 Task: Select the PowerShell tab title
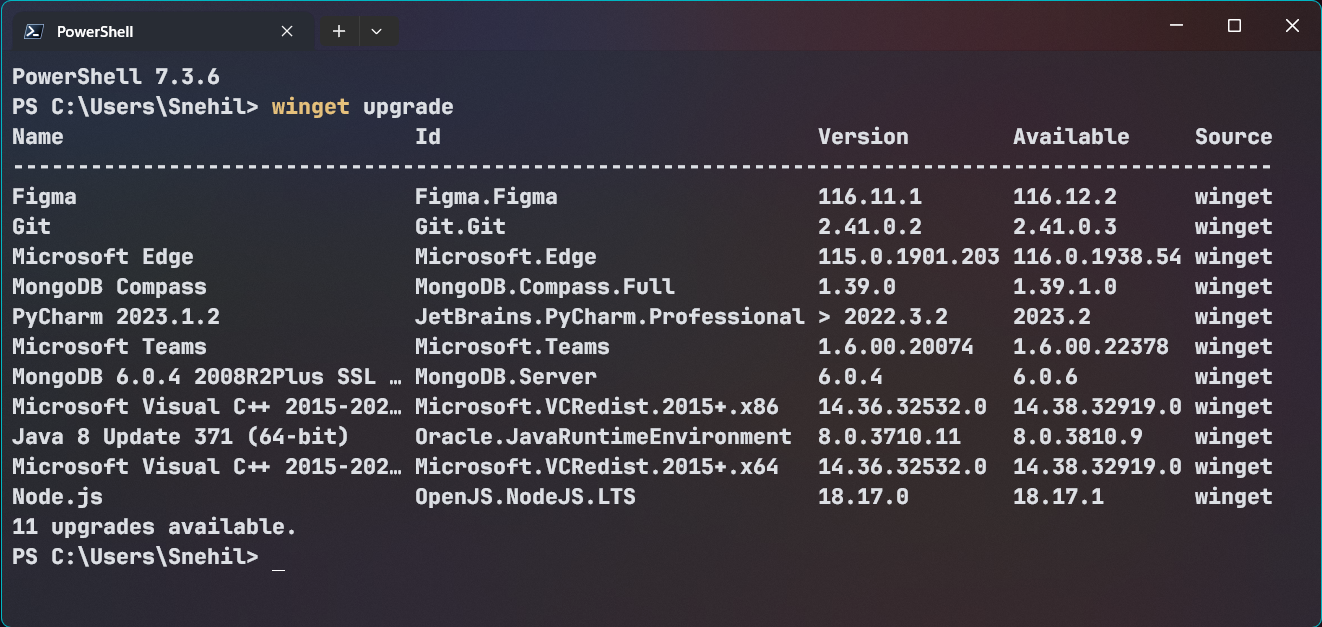tap(95, 31)
